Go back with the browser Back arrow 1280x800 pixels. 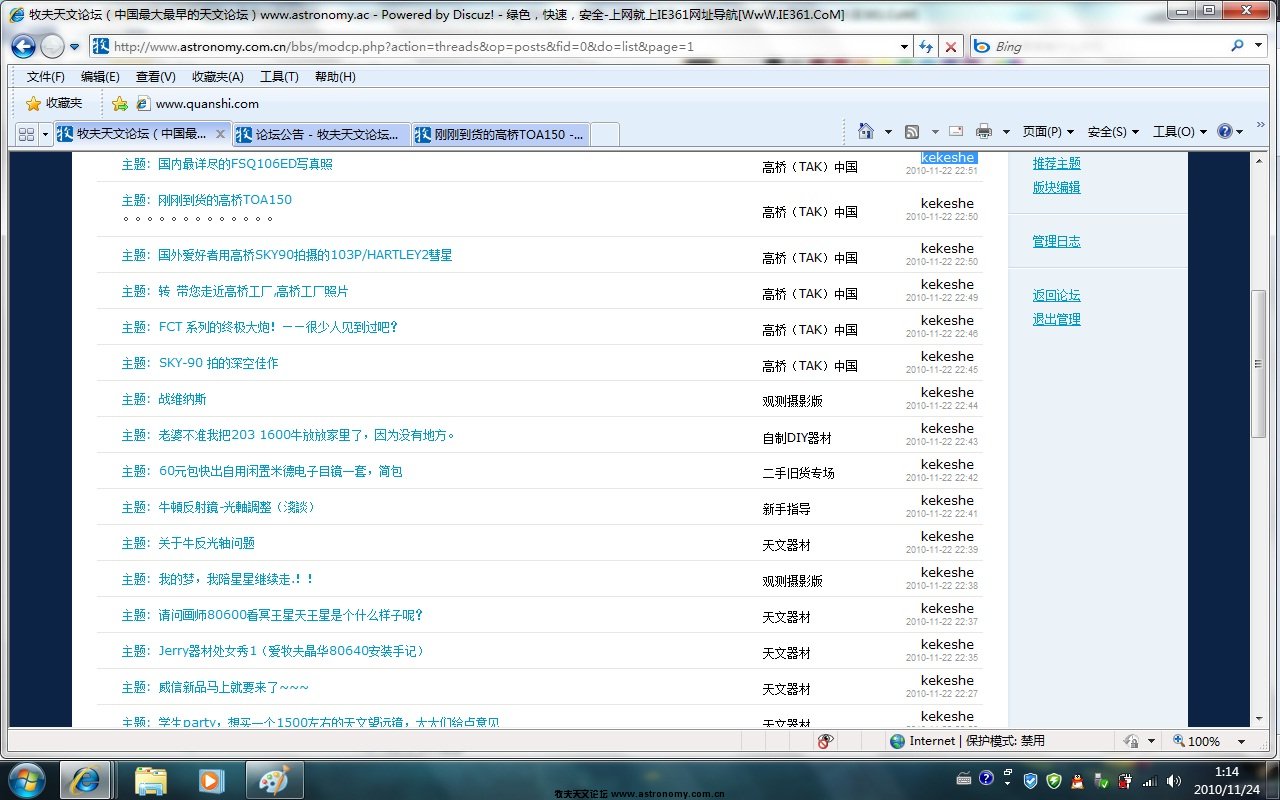point(23,46)
